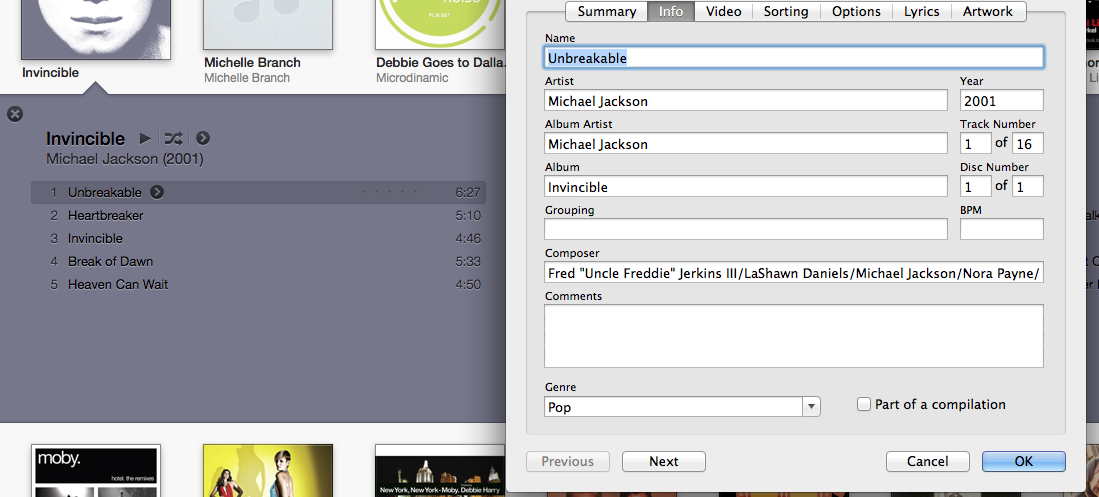Click Michael Jackson (2001) subtitle
The image size is (1099, 497).
(x=125, y=159)
